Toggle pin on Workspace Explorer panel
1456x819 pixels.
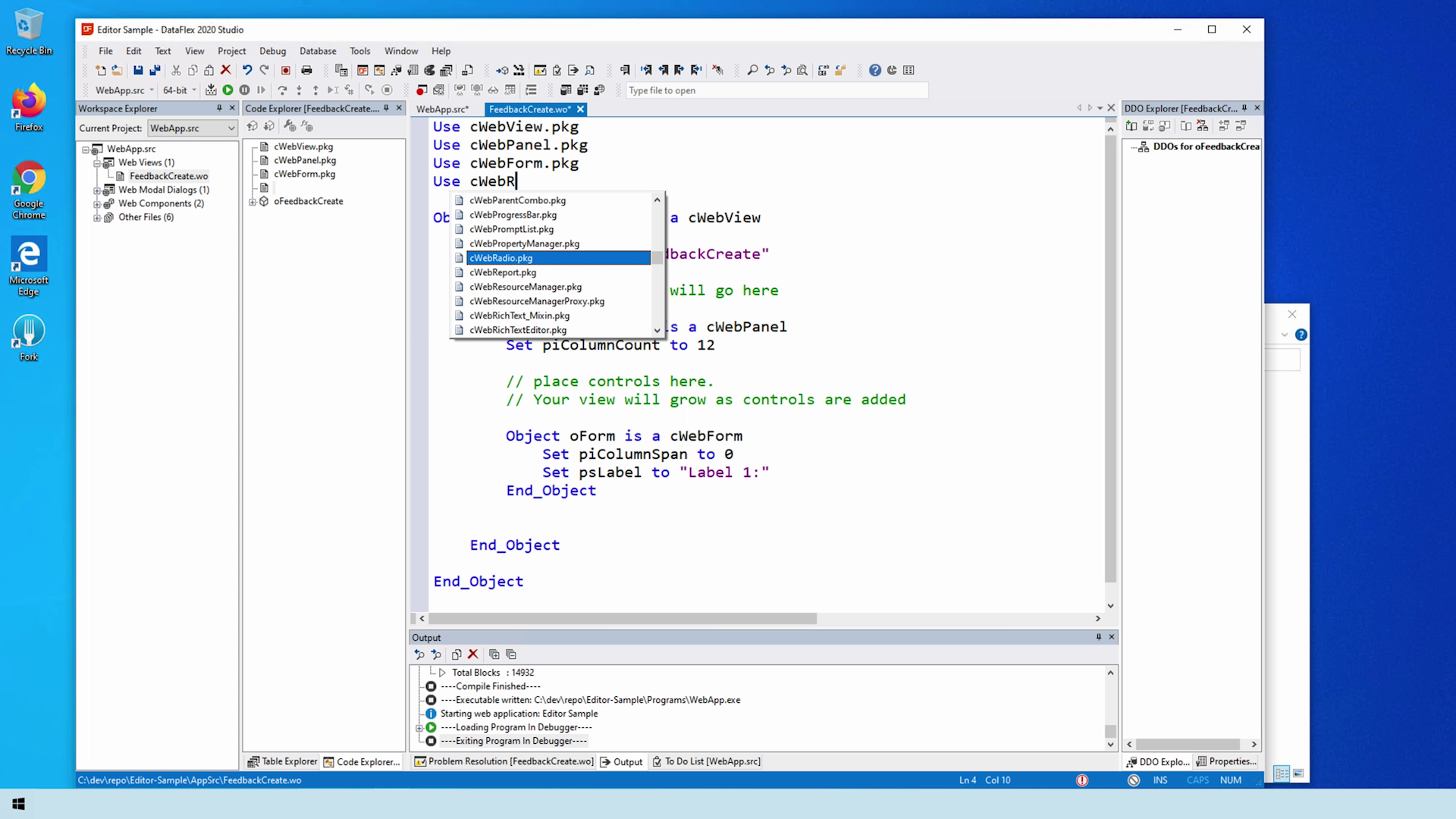coord(219,108)
